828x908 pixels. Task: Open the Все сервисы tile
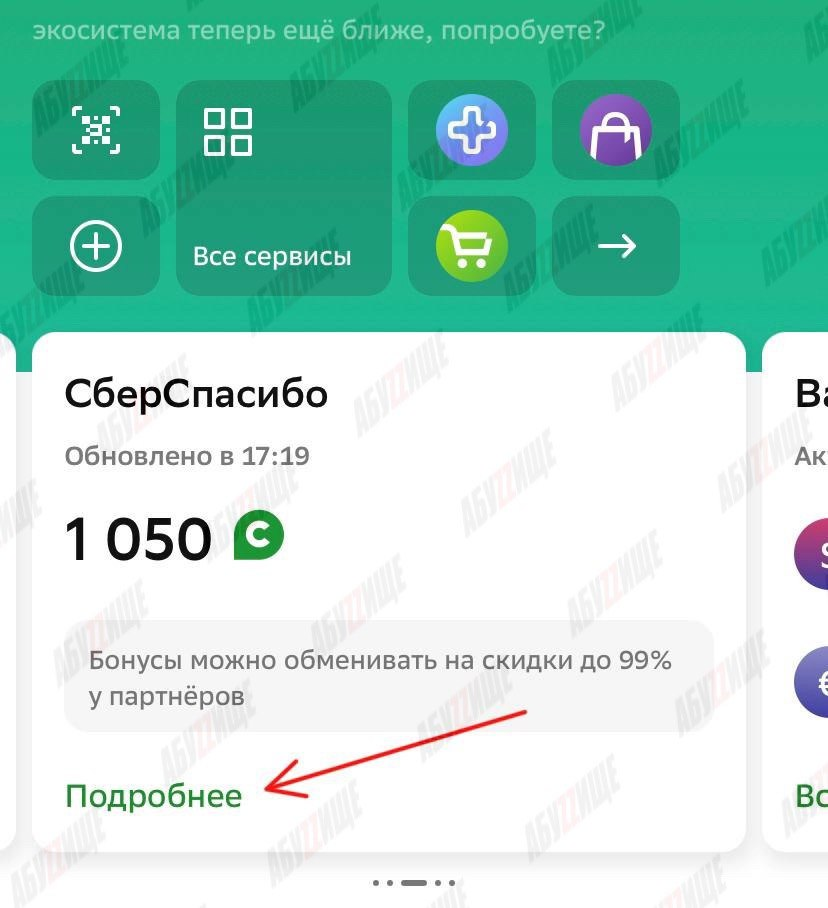coord(284,188)
